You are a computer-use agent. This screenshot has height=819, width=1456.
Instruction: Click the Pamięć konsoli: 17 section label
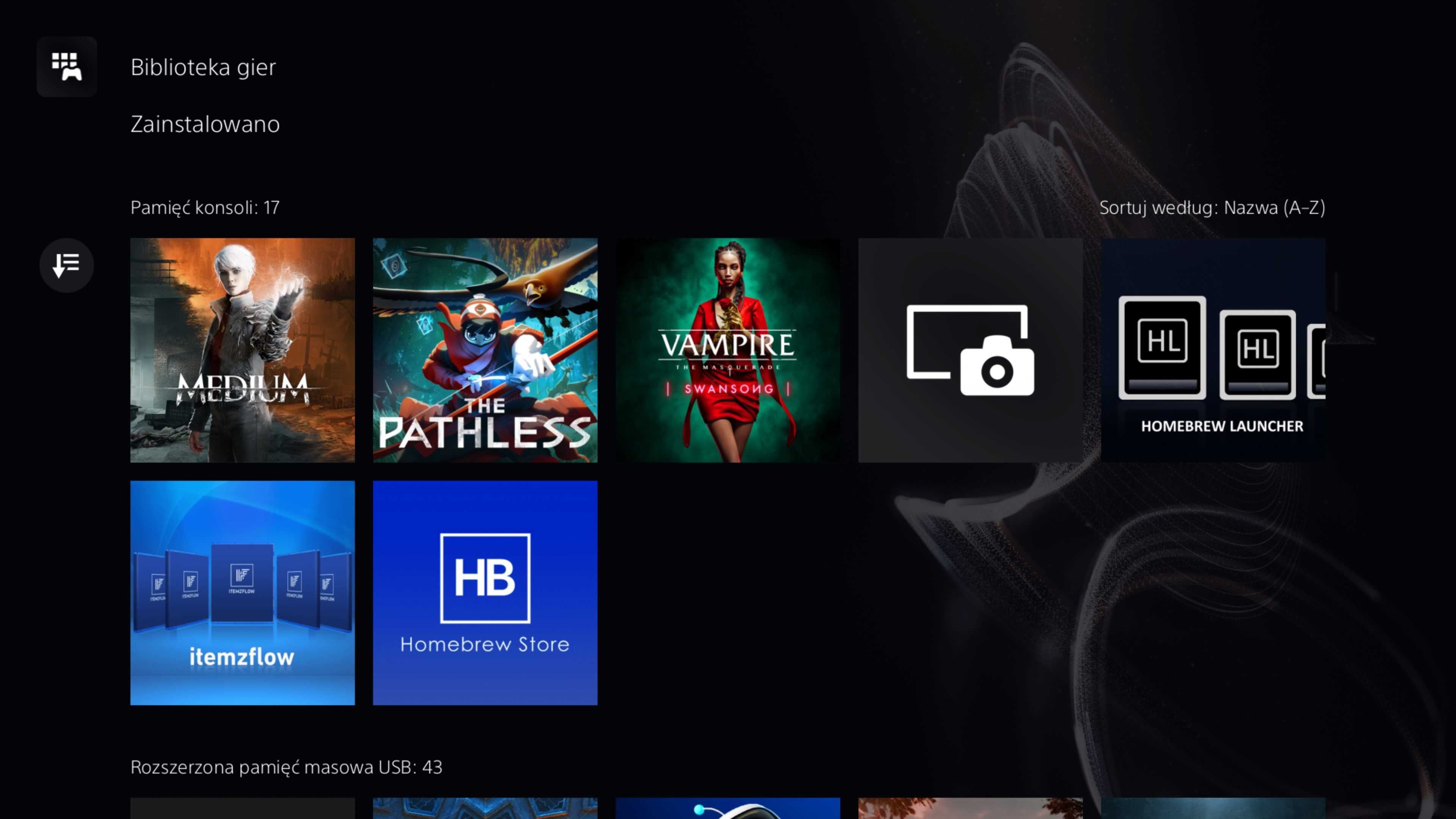205,207
